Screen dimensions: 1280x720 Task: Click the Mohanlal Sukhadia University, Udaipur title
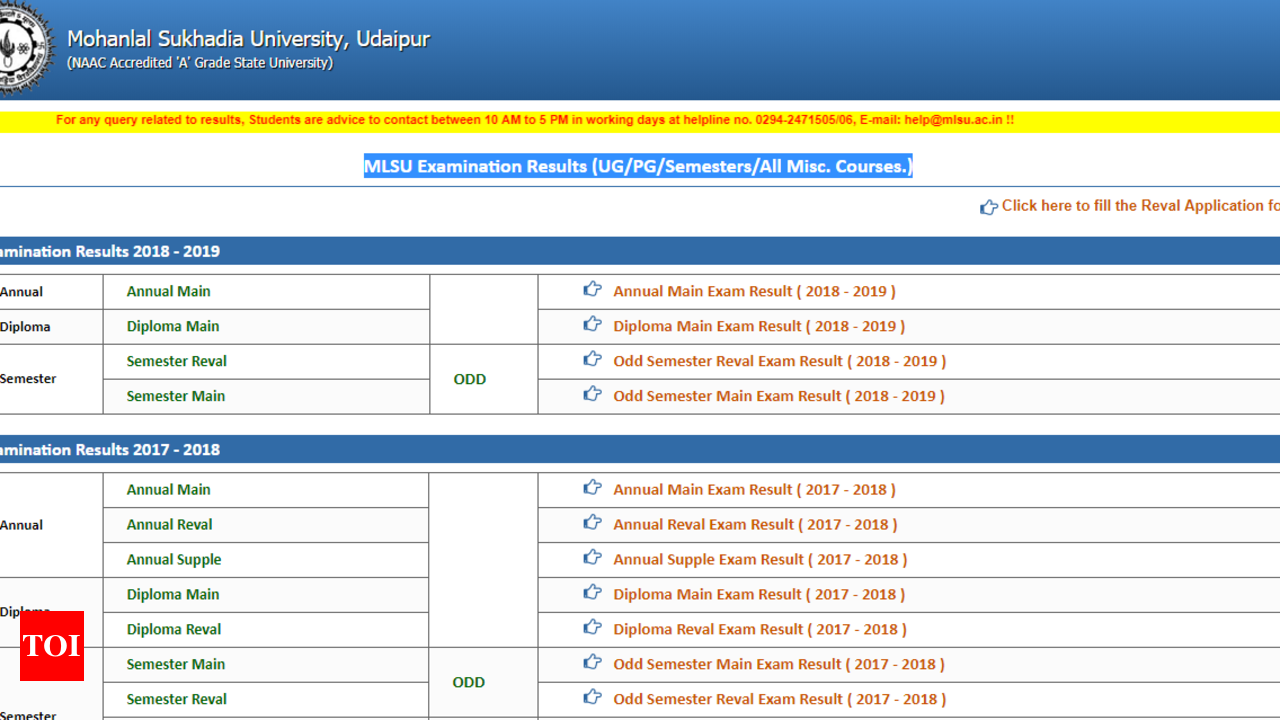point(248,40)
